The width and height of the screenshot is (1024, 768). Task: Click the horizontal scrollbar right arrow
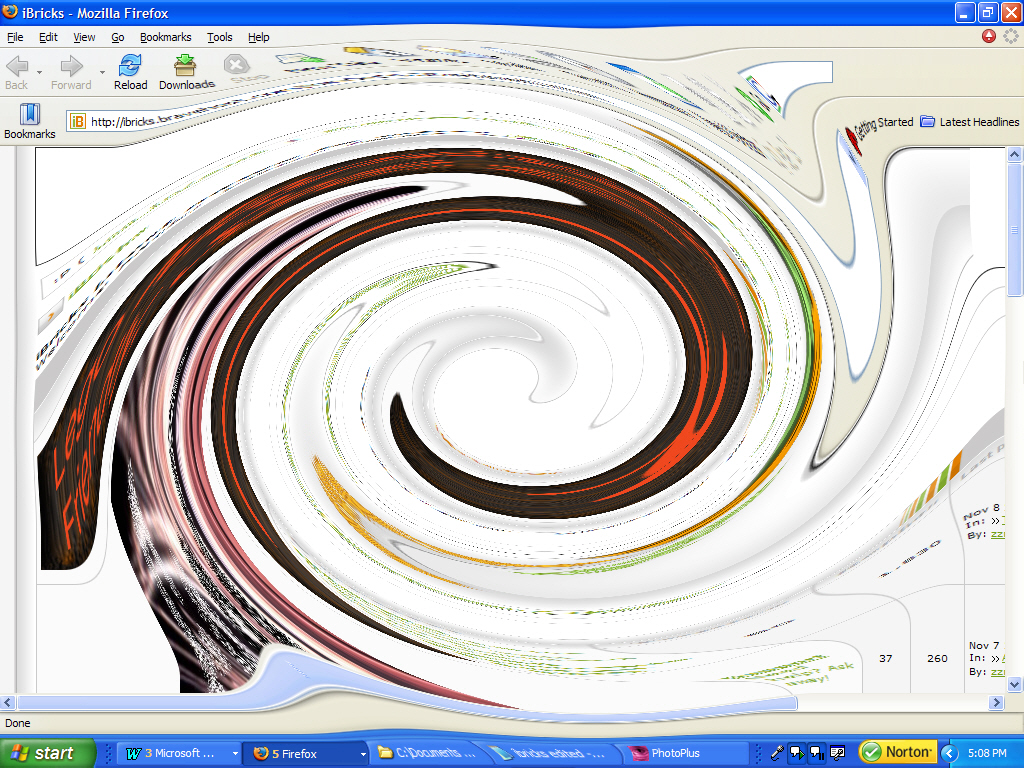996,703
